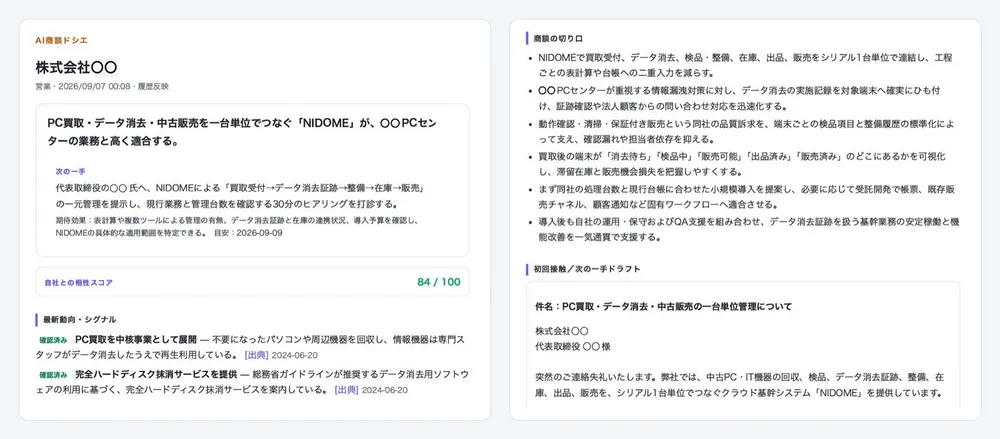Screen dimensions: 1000x439
Task: Click the 自社との相性スコア label
Action: click(78, 283)
